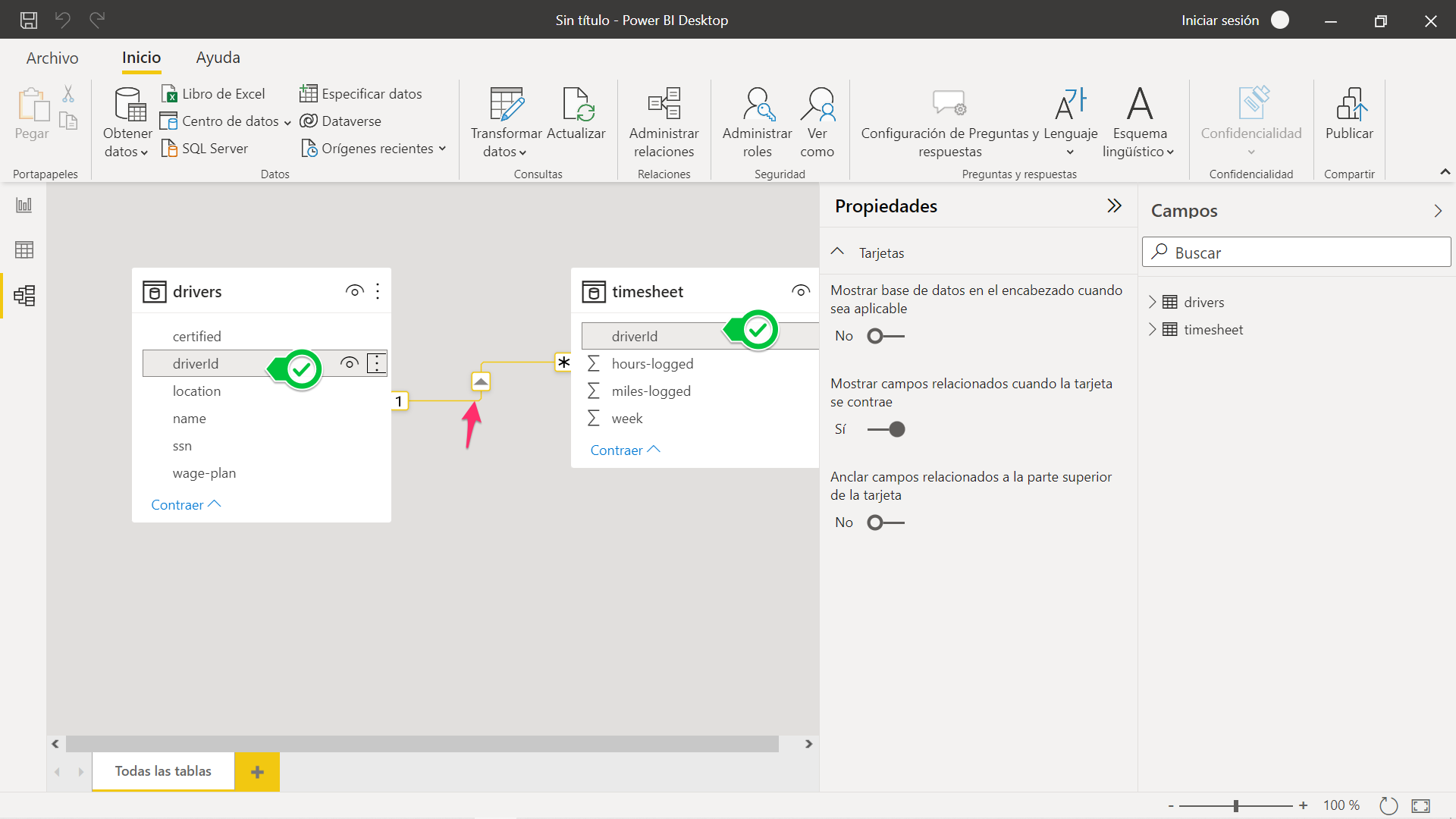Collapse the Tarjetas section
The image size is (1456, 819).
click(837, 252)
